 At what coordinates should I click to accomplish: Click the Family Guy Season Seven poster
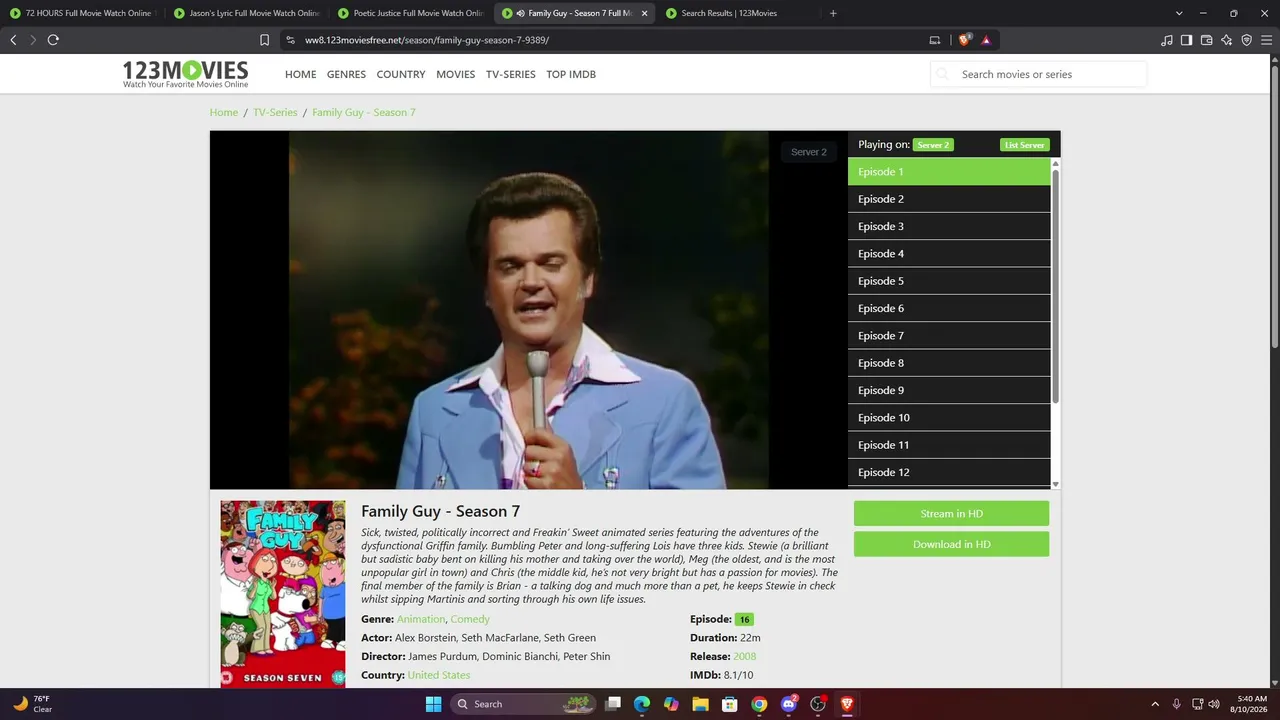(283, 594)
